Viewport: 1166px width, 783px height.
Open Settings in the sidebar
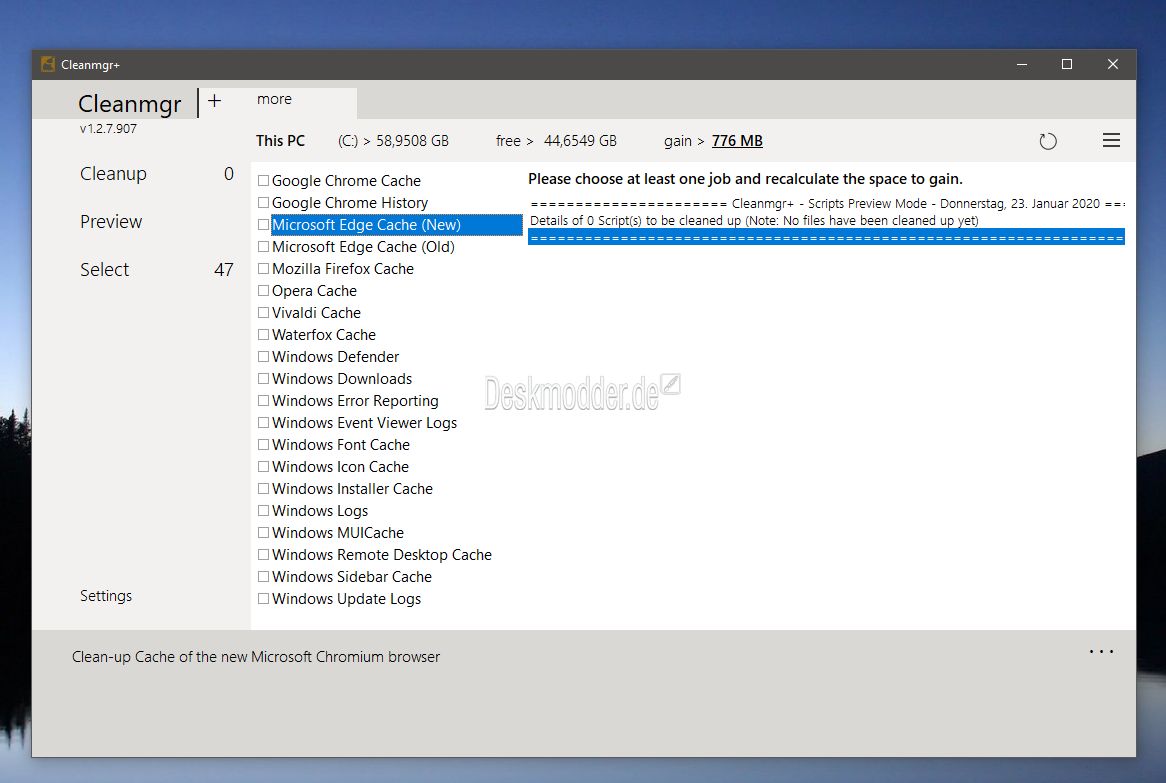point(106,596)
